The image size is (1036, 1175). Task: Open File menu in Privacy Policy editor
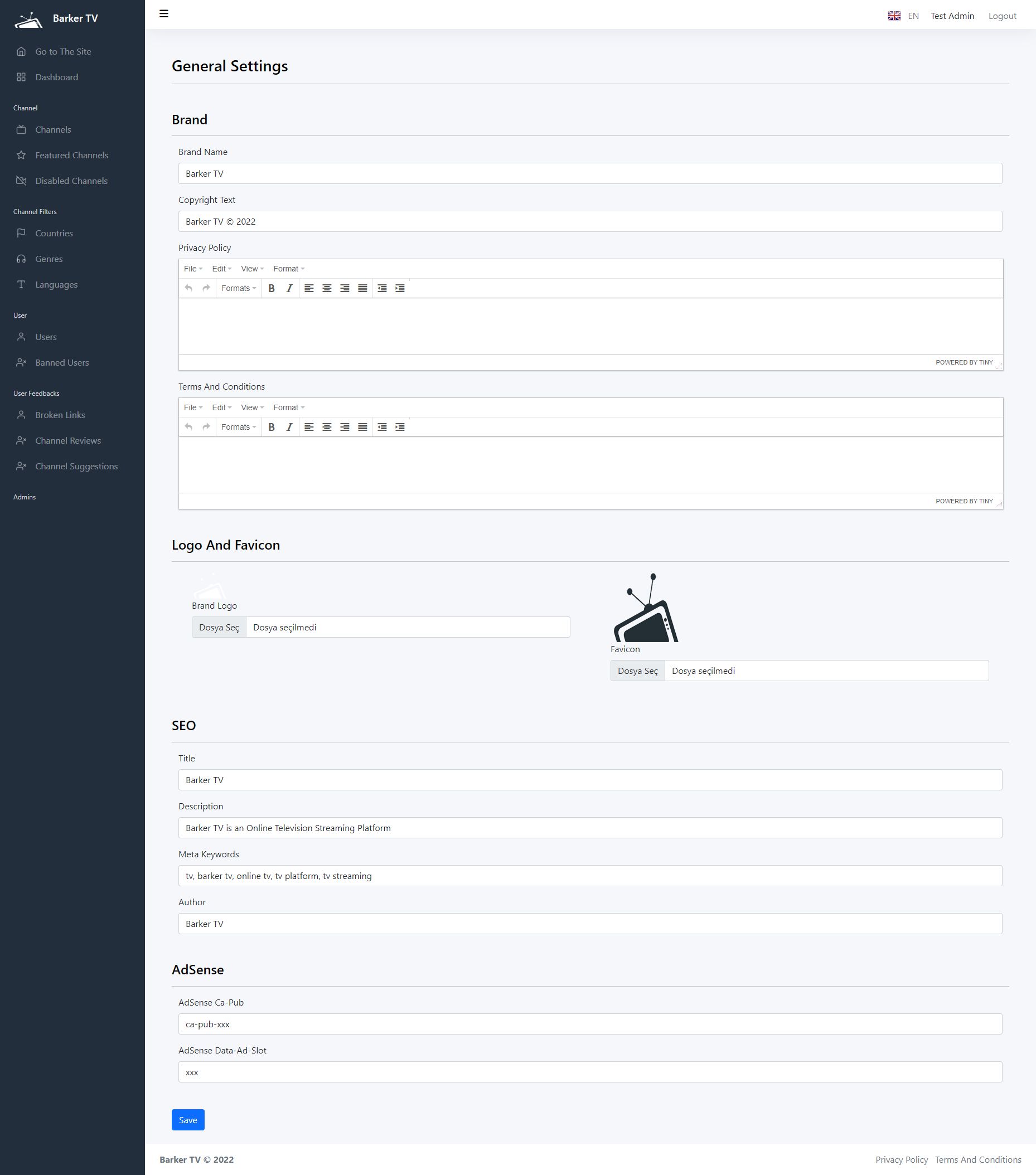click(193, 269)
